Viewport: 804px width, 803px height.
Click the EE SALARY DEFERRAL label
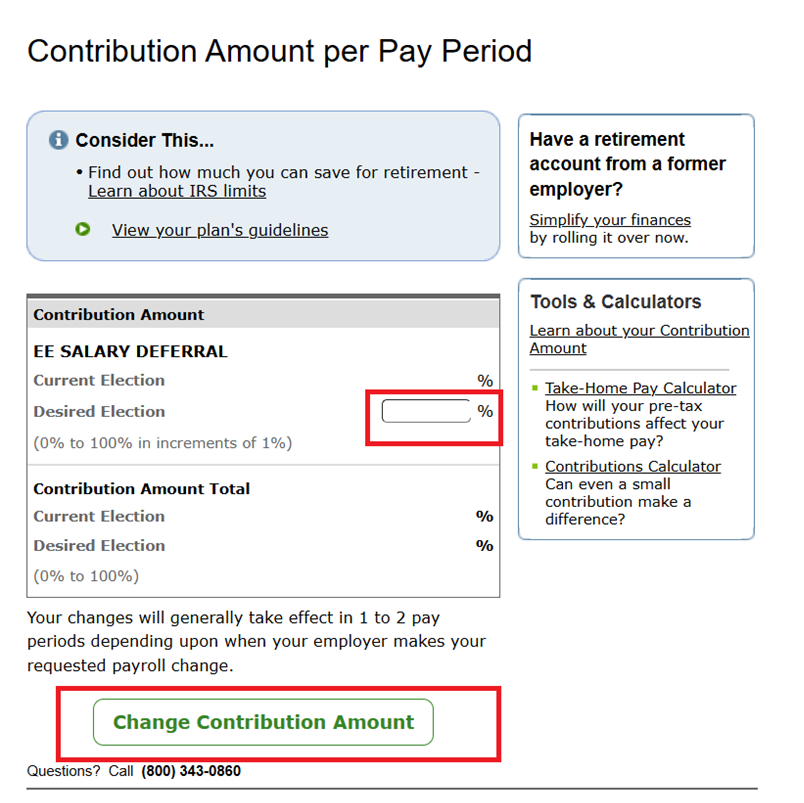(130, 351)
